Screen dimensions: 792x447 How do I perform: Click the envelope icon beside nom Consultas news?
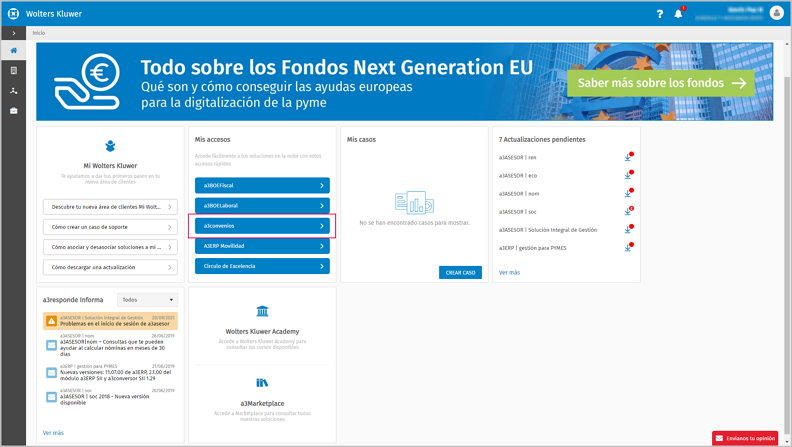[x=52, y=345]
